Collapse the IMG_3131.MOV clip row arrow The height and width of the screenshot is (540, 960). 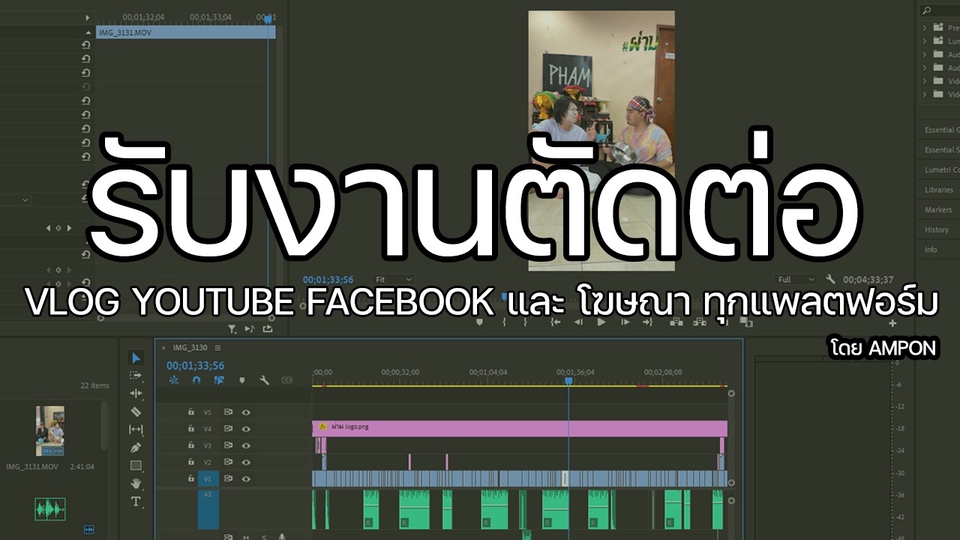[88, 32]
